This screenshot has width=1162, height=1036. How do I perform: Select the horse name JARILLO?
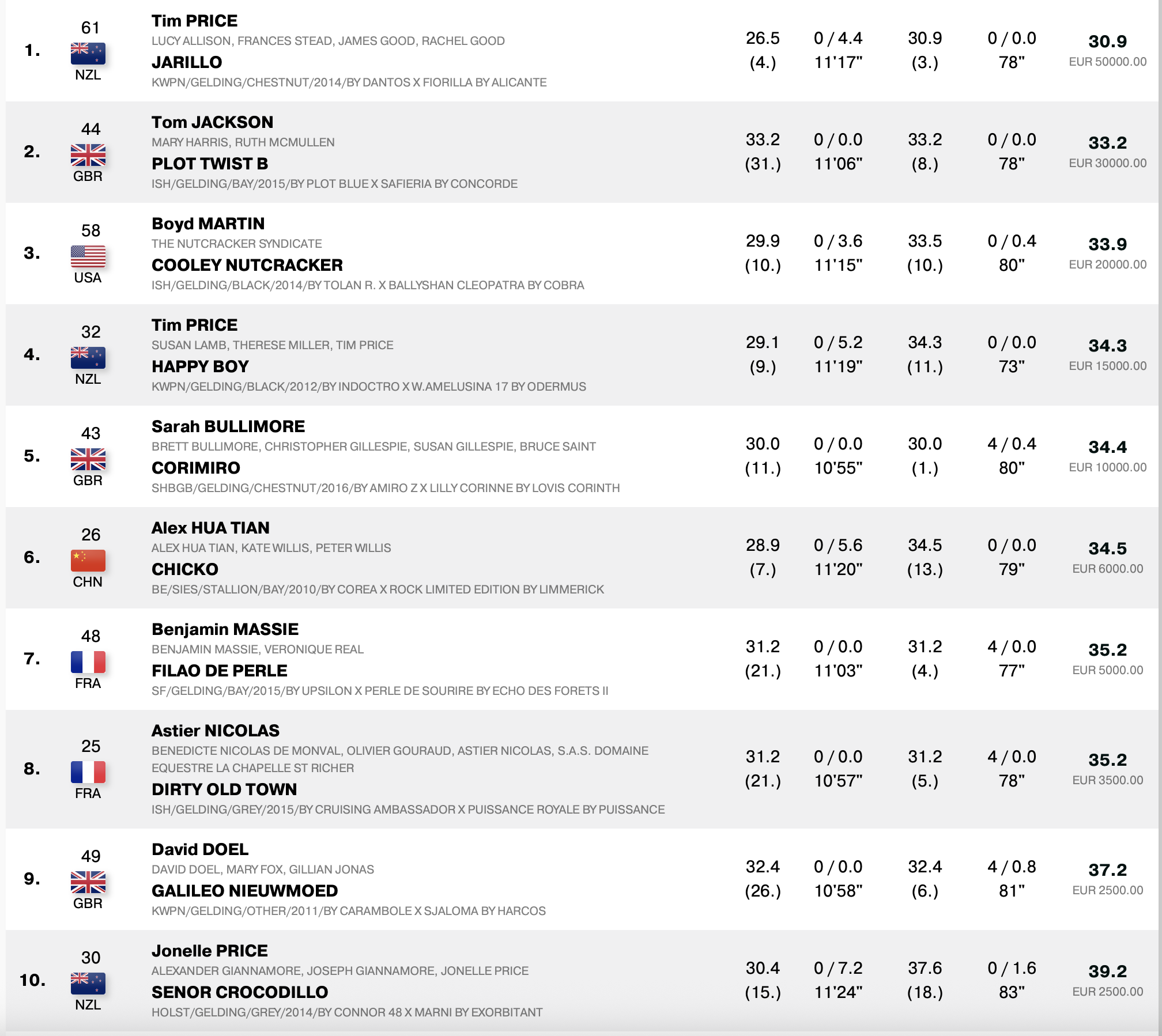pos(187,62)
